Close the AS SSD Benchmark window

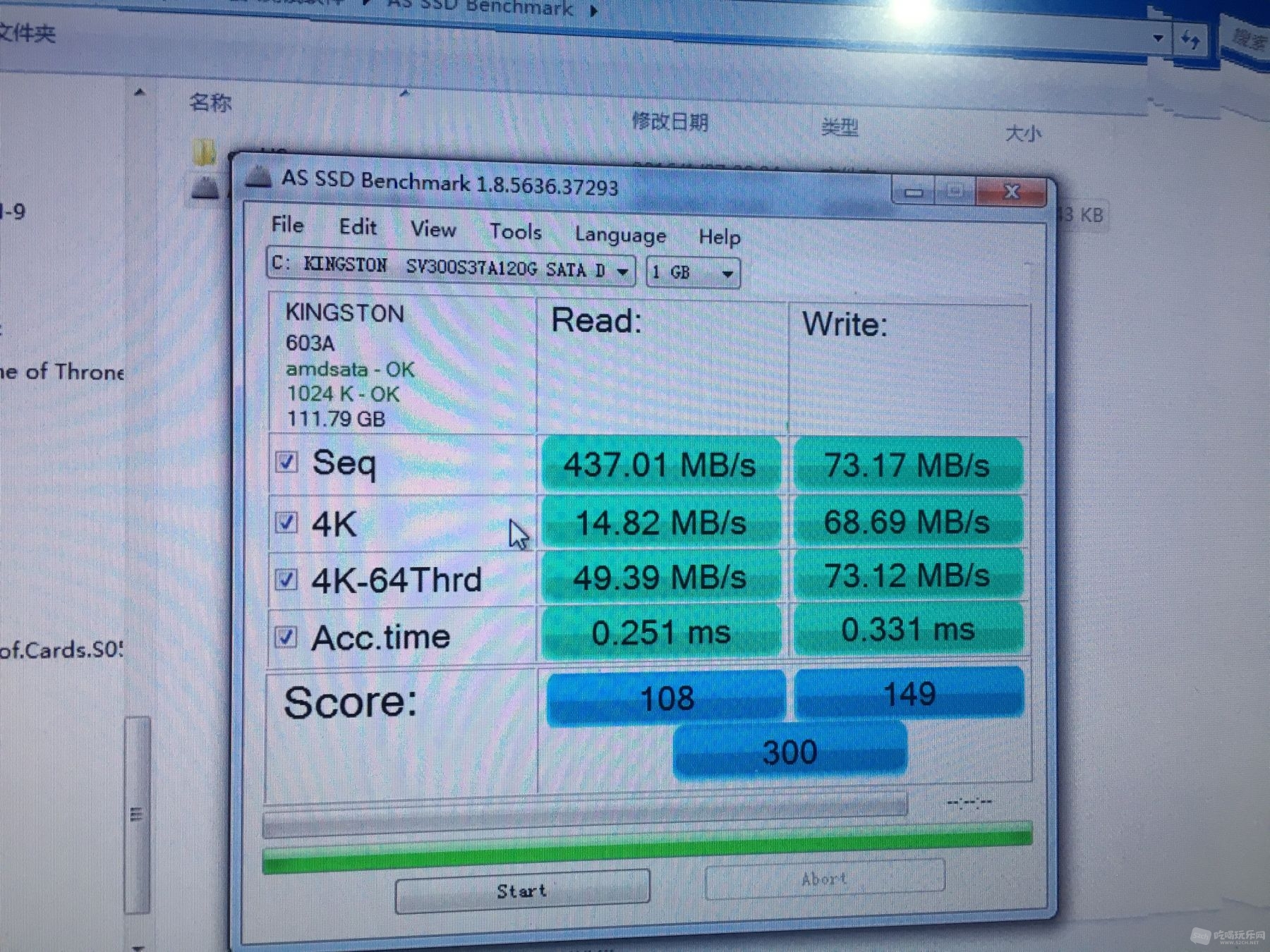coord(1011,192)
